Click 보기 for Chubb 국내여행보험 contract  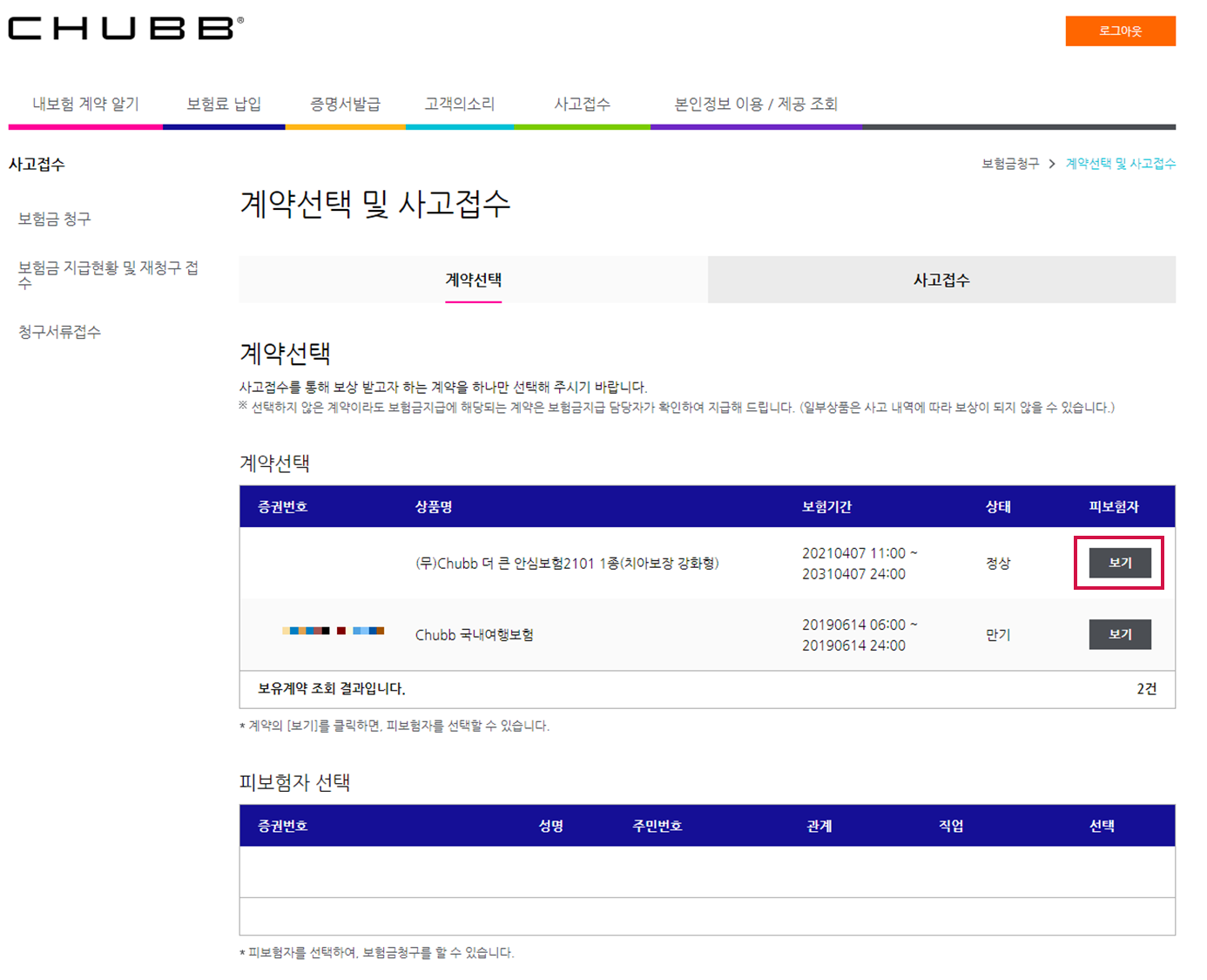[x=1120, y=634]
